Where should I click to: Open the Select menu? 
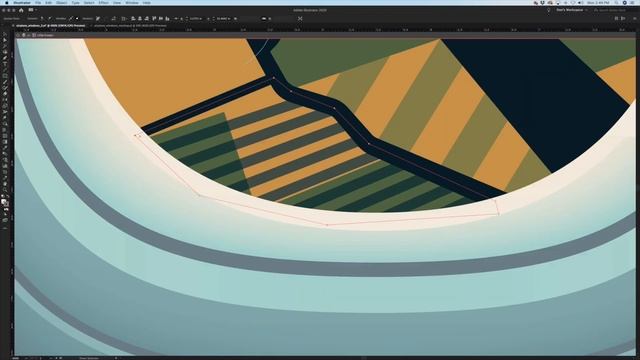tap(89, 2)
